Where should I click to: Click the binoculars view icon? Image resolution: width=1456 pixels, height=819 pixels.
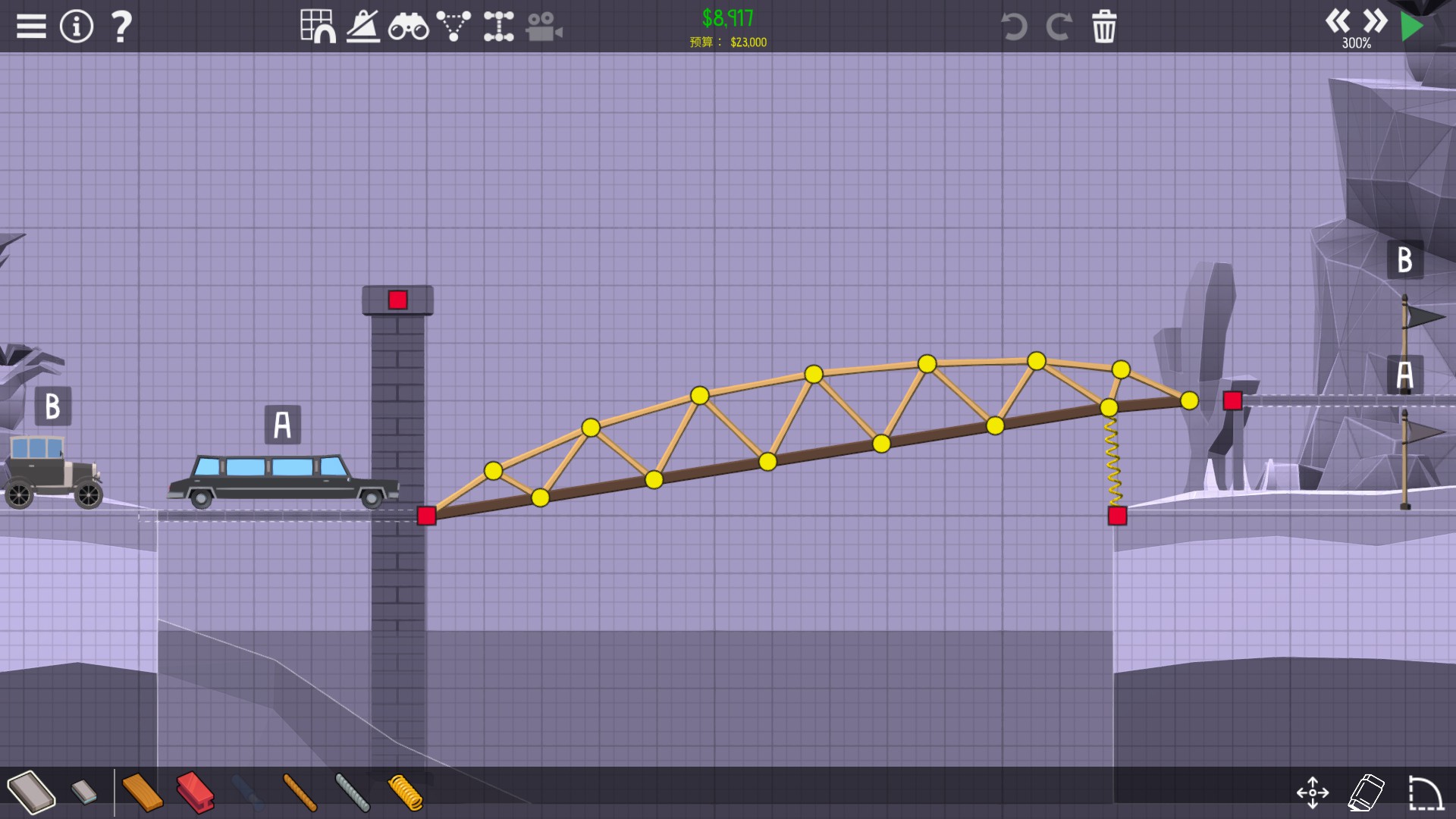point(408,27)
